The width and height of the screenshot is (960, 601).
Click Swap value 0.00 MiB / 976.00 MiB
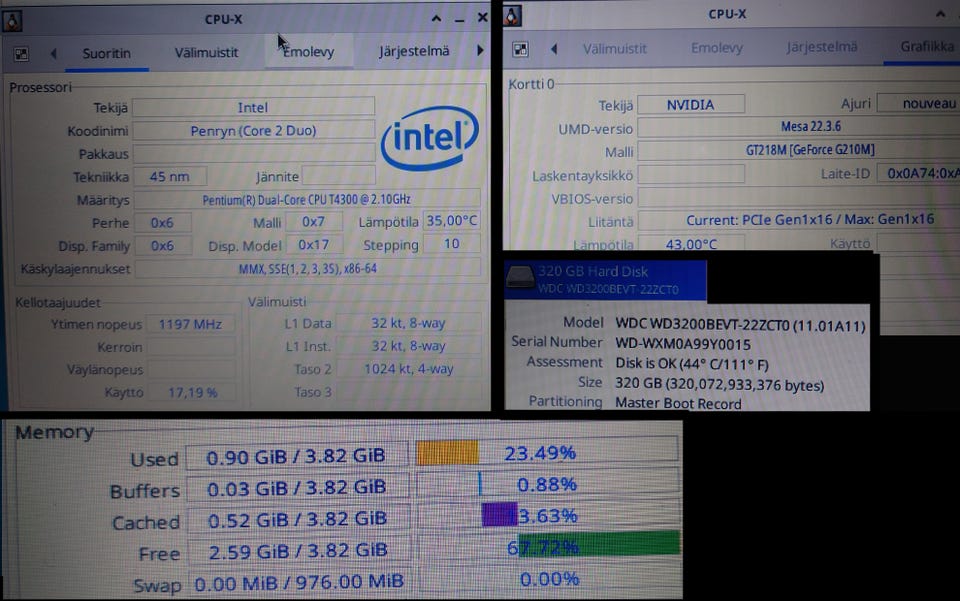(x=299, y=582)
